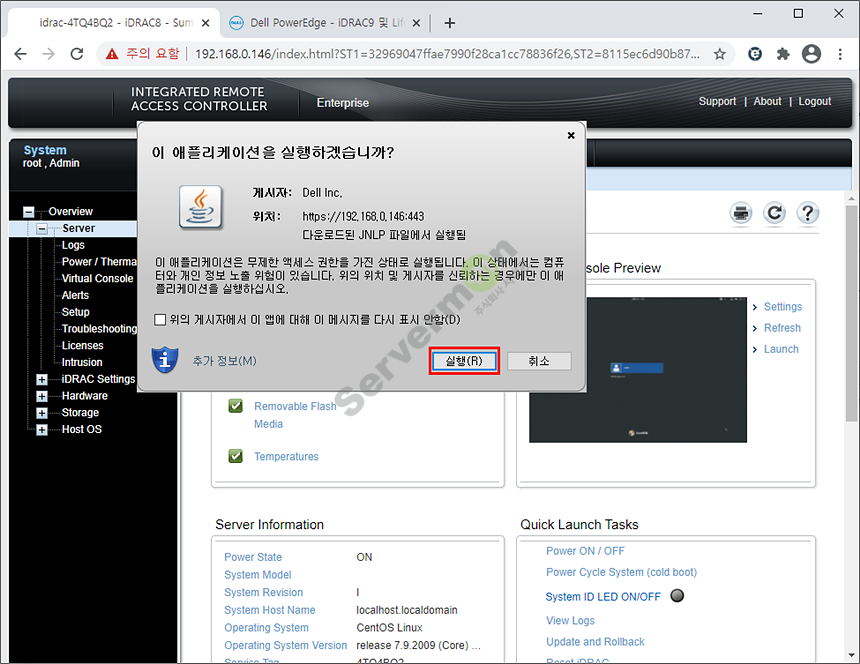Select Setup in the navigation tree

tap(75, 312)
